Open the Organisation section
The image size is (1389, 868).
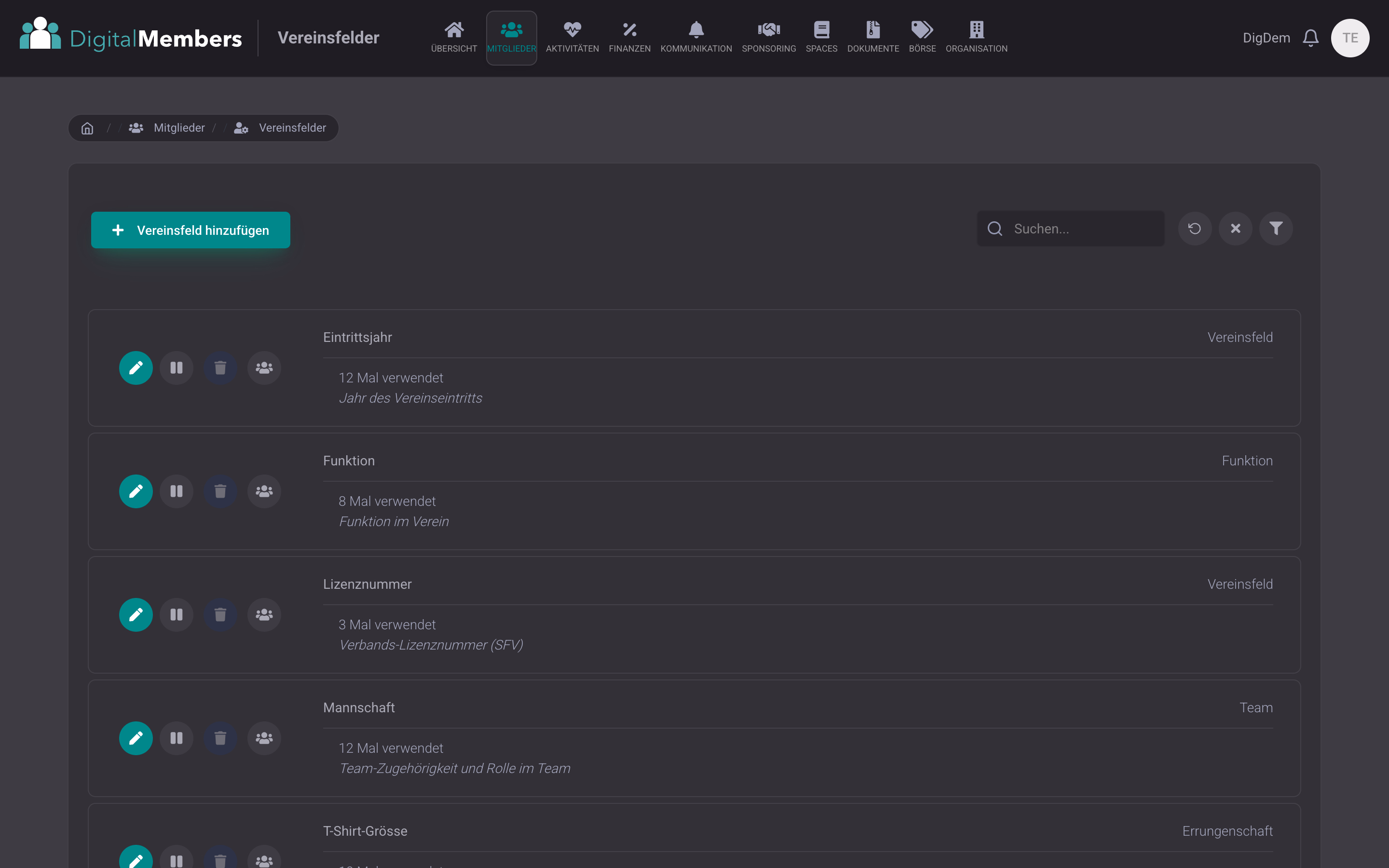point(976,38)
